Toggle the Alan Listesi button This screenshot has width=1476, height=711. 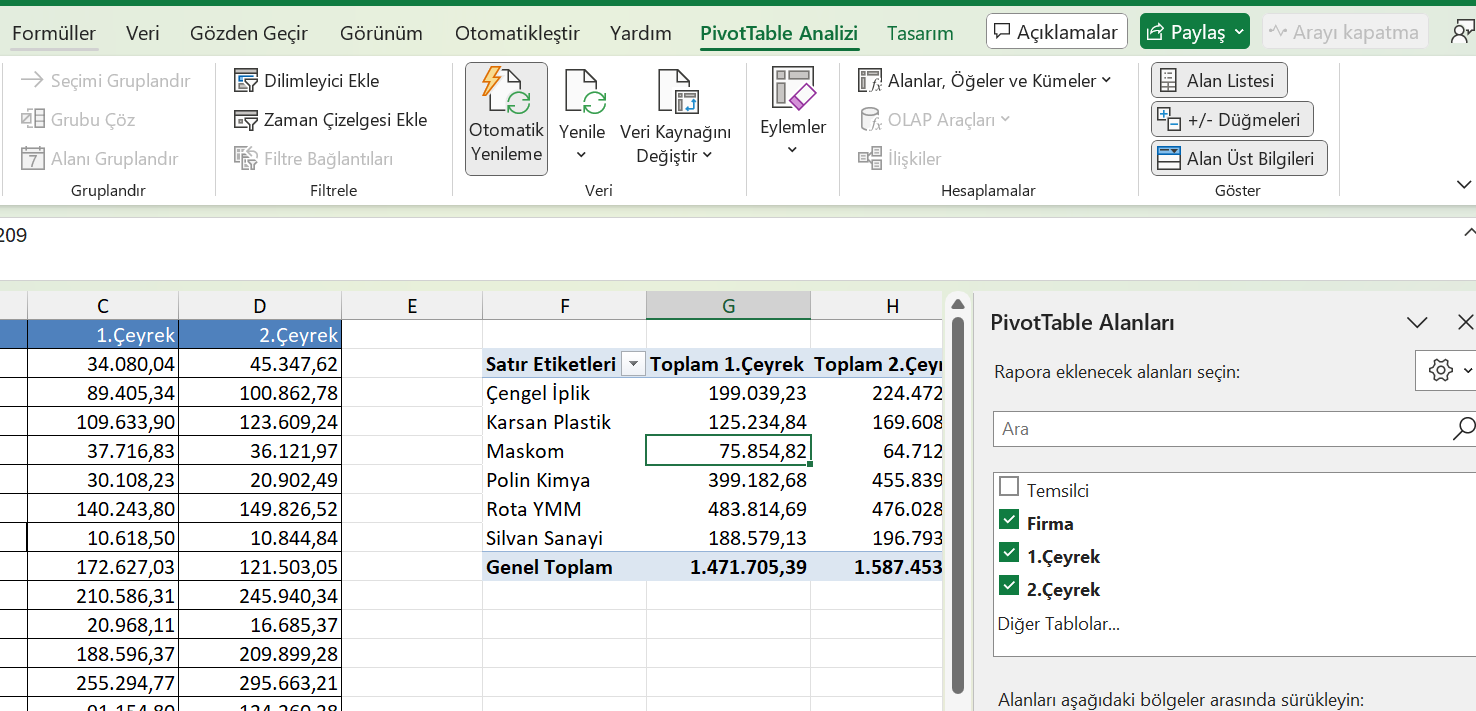[1218, 81]
